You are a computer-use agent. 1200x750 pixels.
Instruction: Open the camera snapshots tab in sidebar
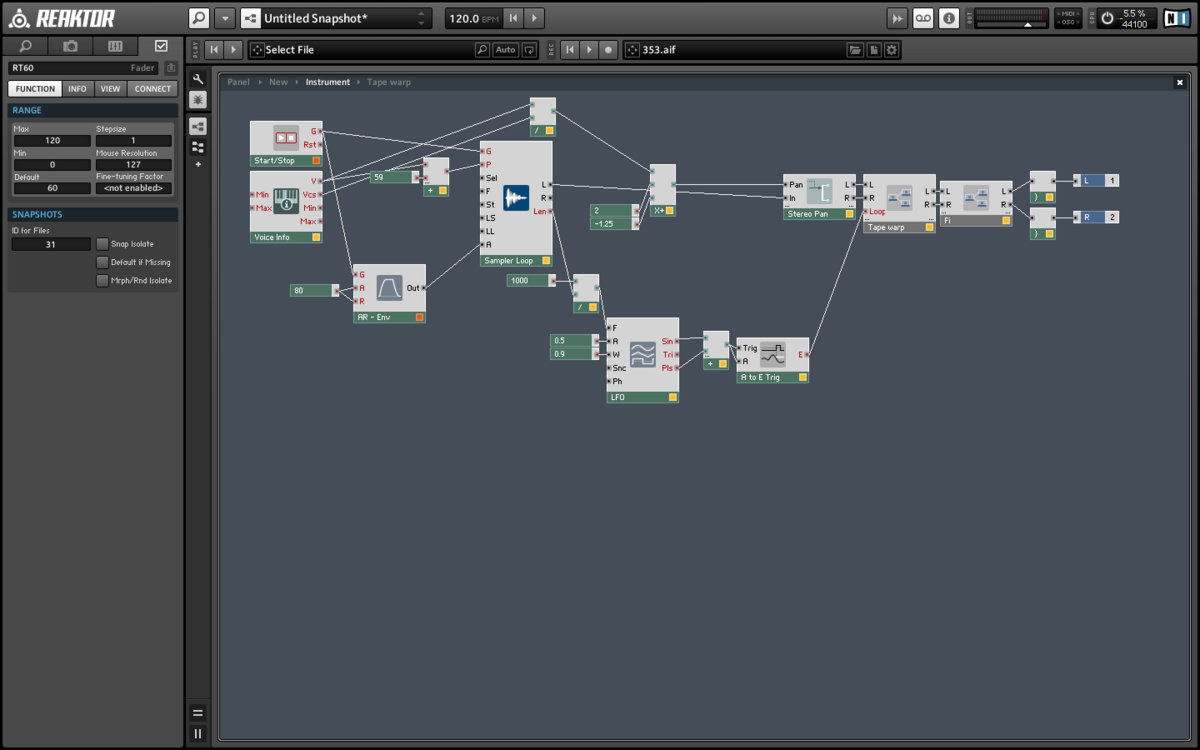click(70, 46)
